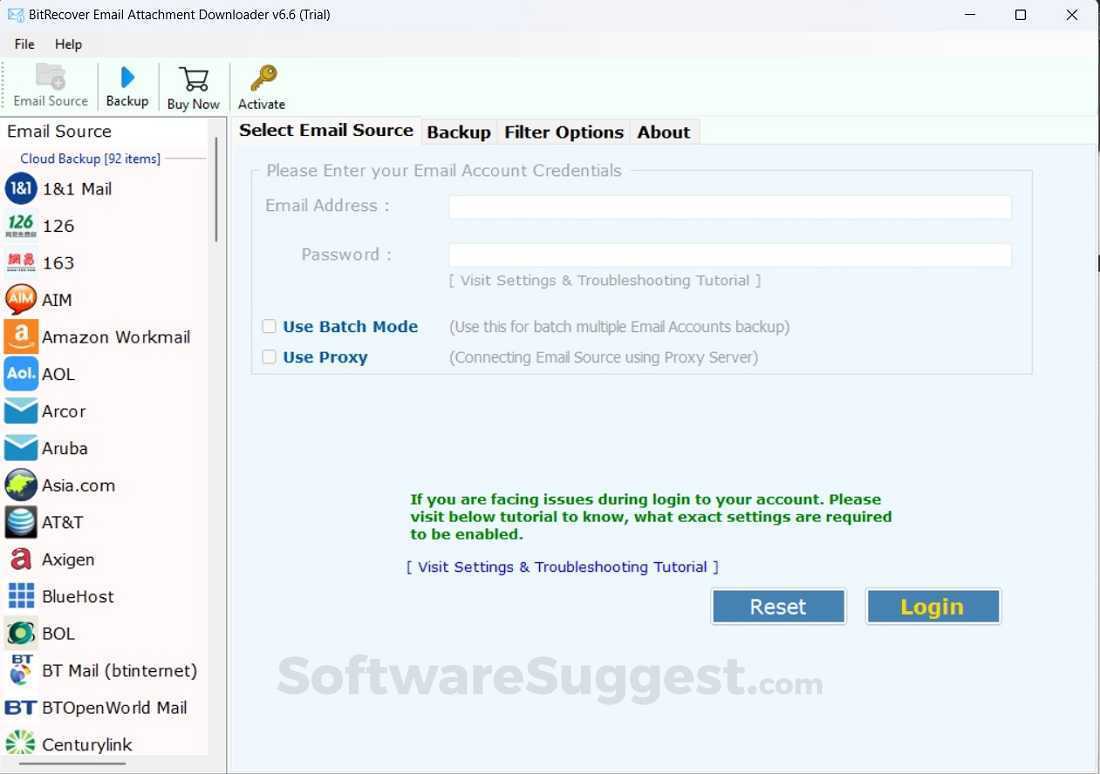This screenshot has height=774, width=1100.
Task: Select the 163 mail service
Action: (x=57, y=262)
